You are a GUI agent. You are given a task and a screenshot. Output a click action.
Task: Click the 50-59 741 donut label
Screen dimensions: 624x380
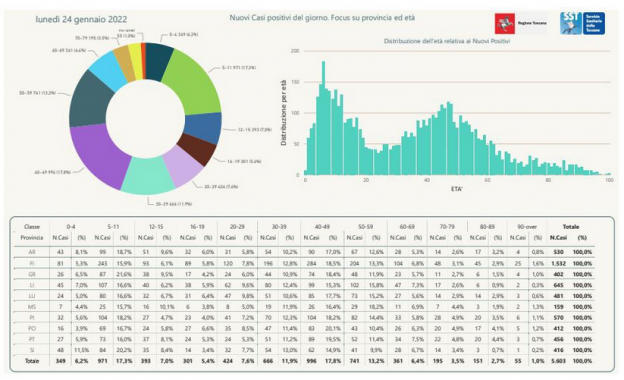tap(38, 93)
